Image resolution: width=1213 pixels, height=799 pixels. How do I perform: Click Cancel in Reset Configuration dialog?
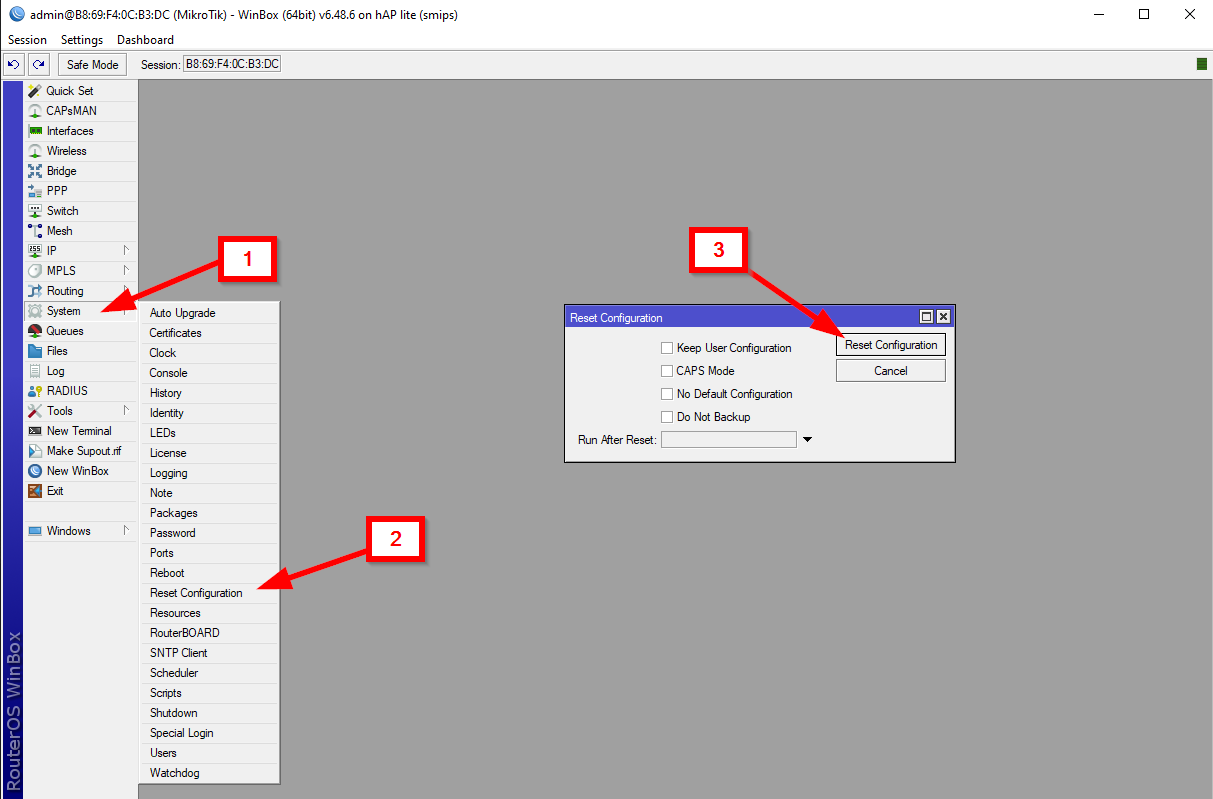coord(891,371)
